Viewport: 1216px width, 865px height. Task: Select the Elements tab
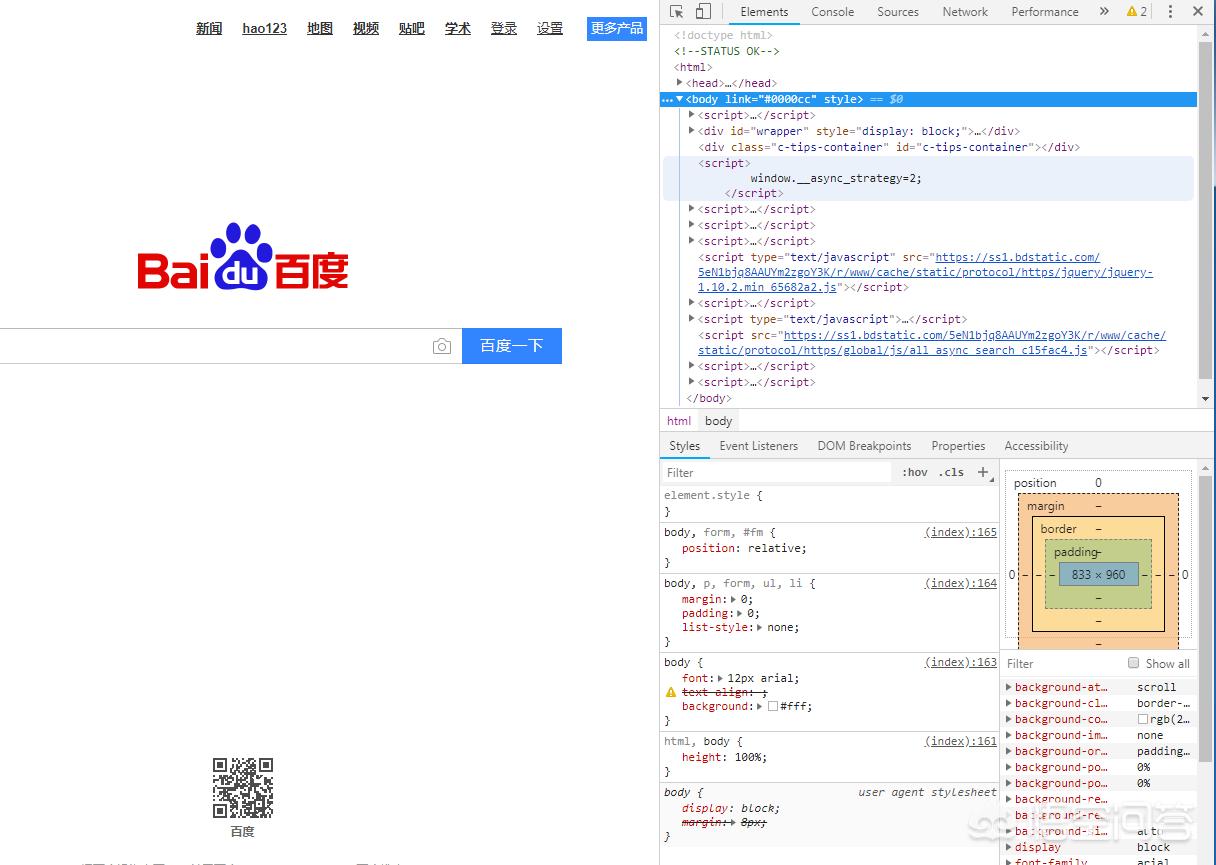pyautogui.click(x=764, y=12)
